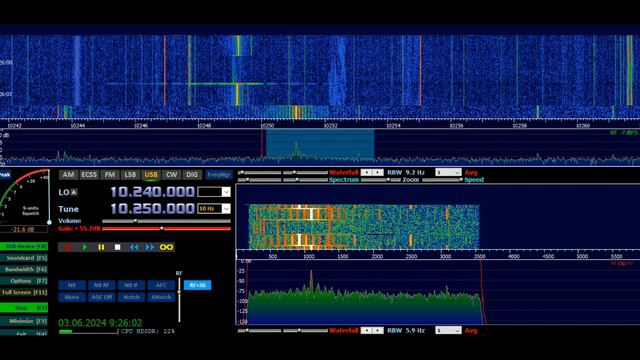Open the FreqMgr frequency manager
The width and height of the screenshot is (640, 360).
click(218, 175)
